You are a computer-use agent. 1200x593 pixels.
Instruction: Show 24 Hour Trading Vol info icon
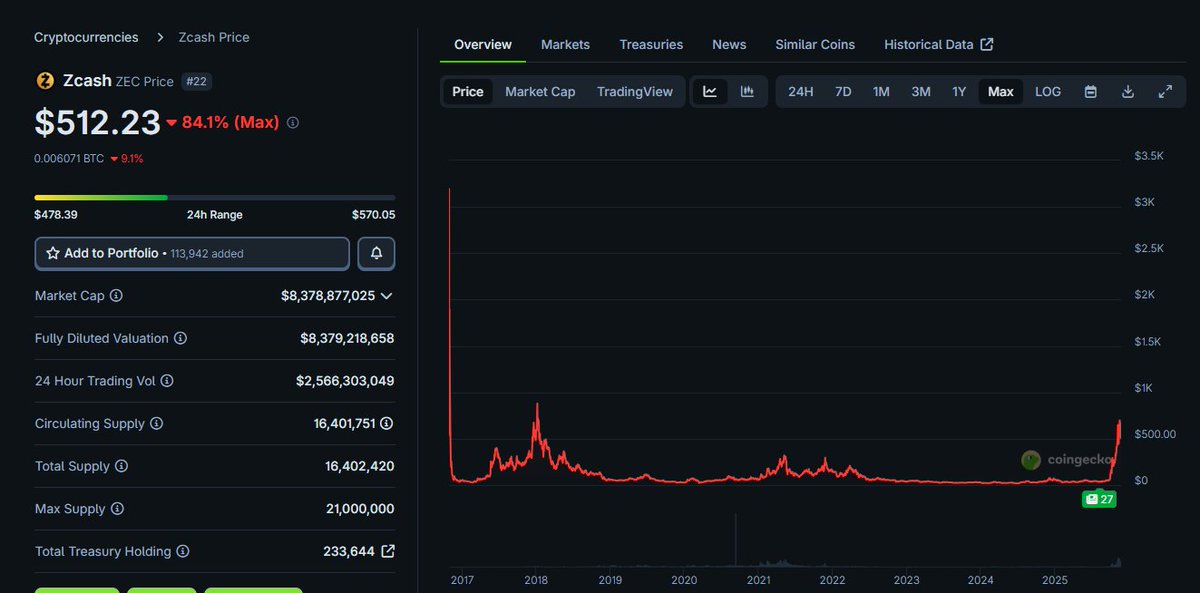pyautogui.click(x=167, y=381)
